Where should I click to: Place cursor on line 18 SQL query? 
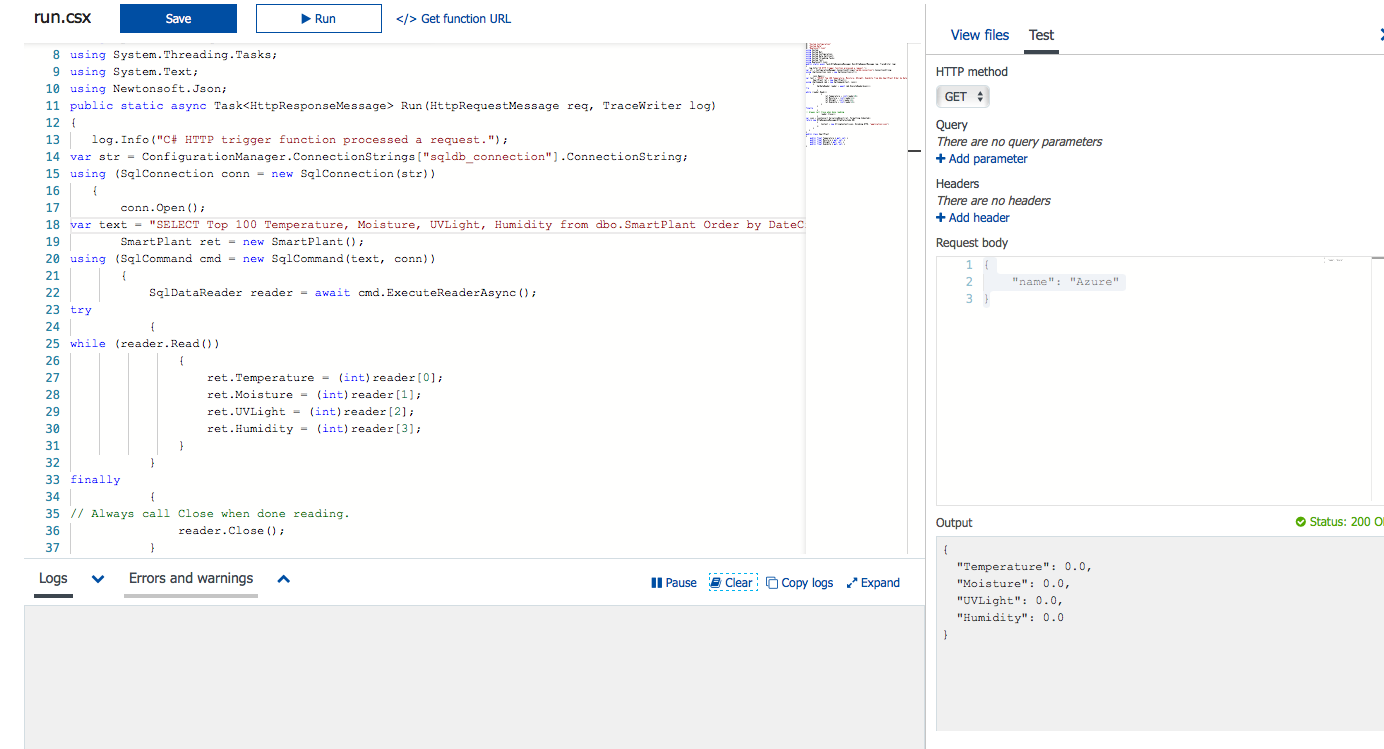coord(450,225)
